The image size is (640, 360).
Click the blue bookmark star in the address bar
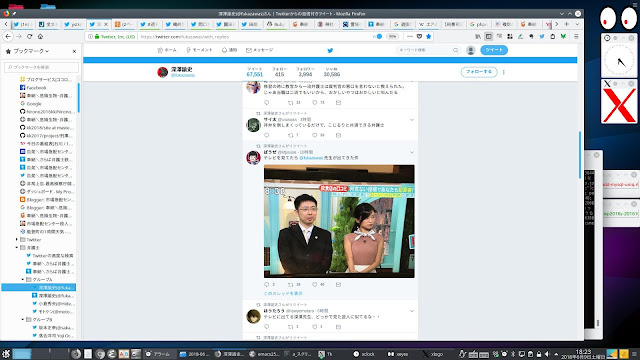[428, 36]
